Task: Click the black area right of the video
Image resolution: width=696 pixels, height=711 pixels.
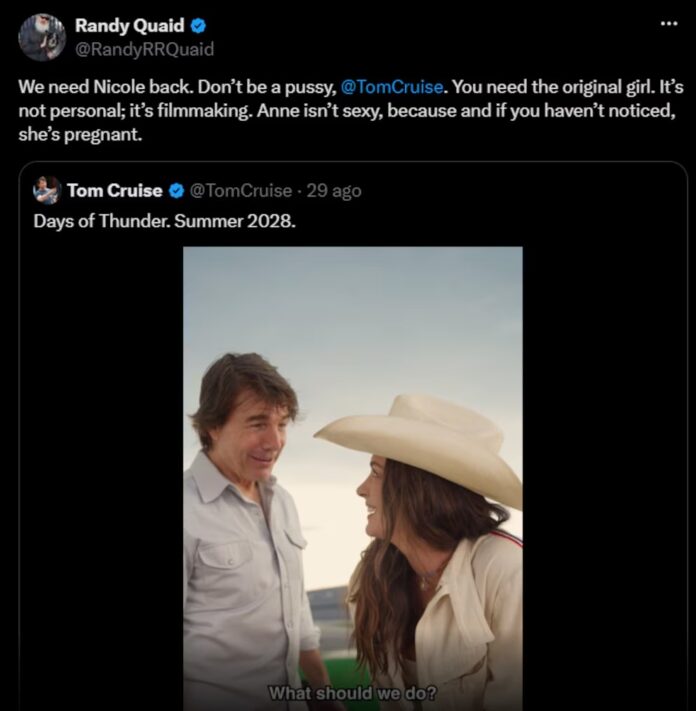Action: click(x=604, y=479)
